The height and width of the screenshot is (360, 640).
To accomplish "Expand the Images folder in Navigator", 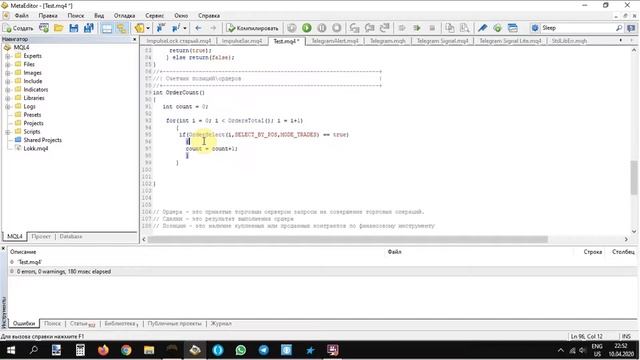I will 7,73.
